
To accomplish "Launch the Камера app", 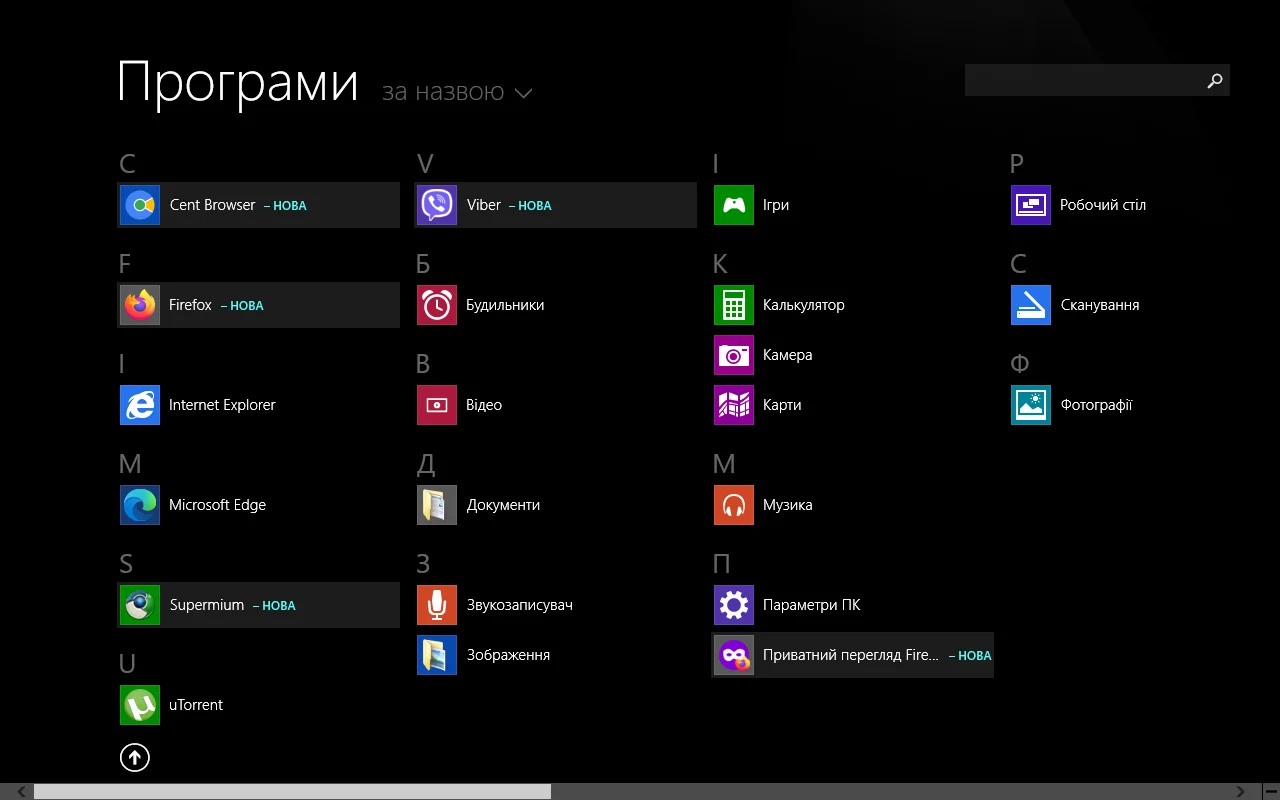I will [x=734, y=355].
